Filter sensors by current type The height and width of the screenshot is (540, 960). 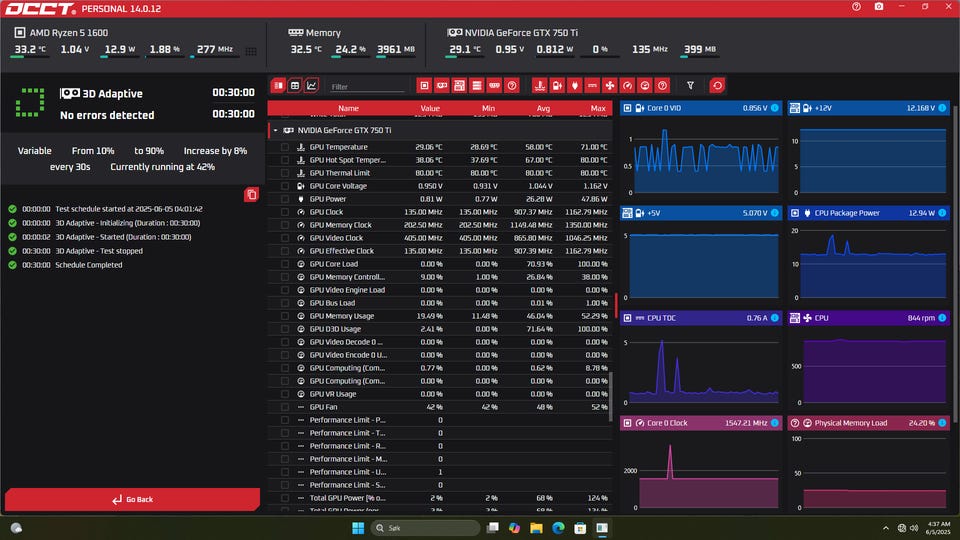click(x=592, y=86)
